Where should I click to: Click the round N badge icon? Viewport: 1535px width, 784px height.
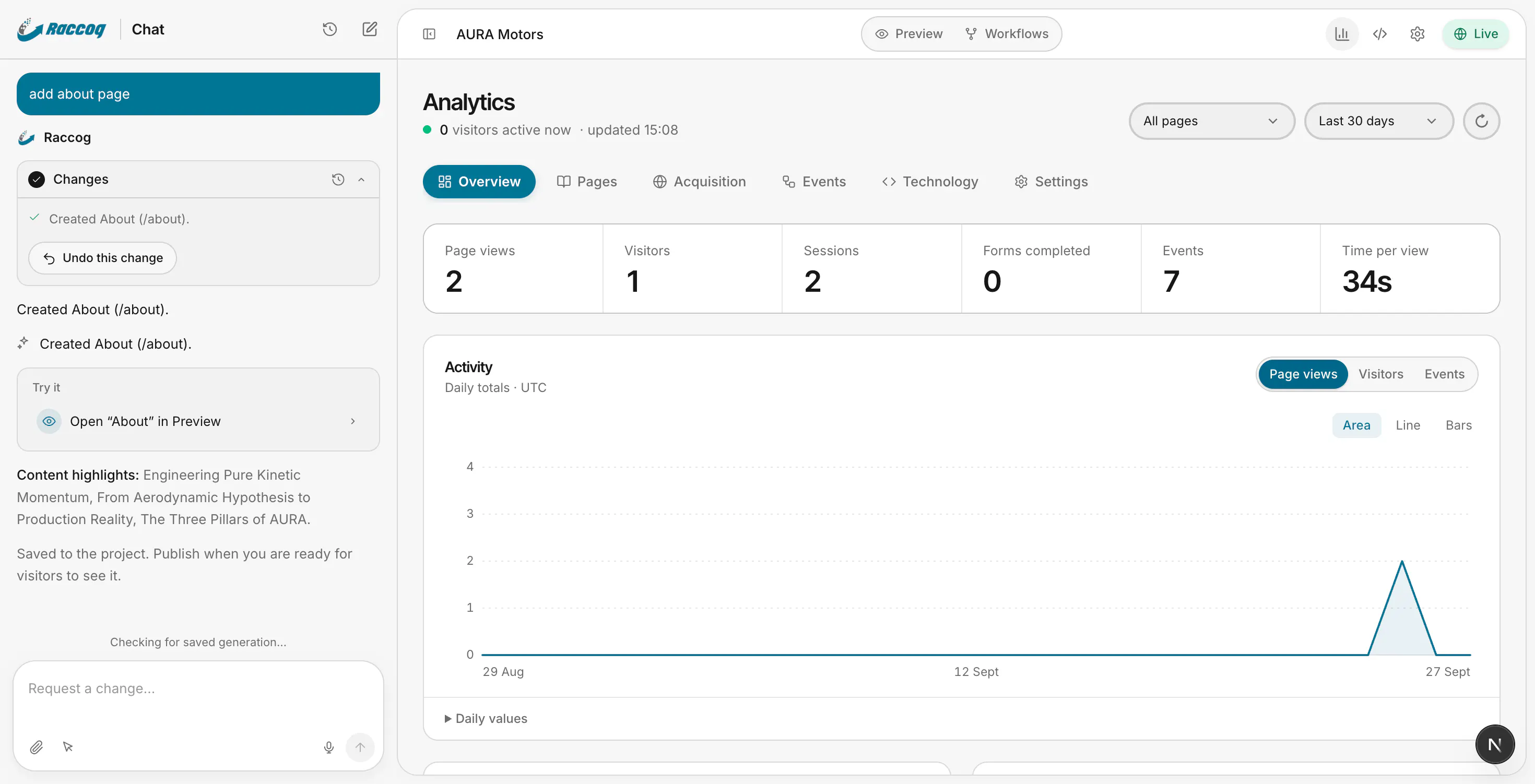point(1494,744)
